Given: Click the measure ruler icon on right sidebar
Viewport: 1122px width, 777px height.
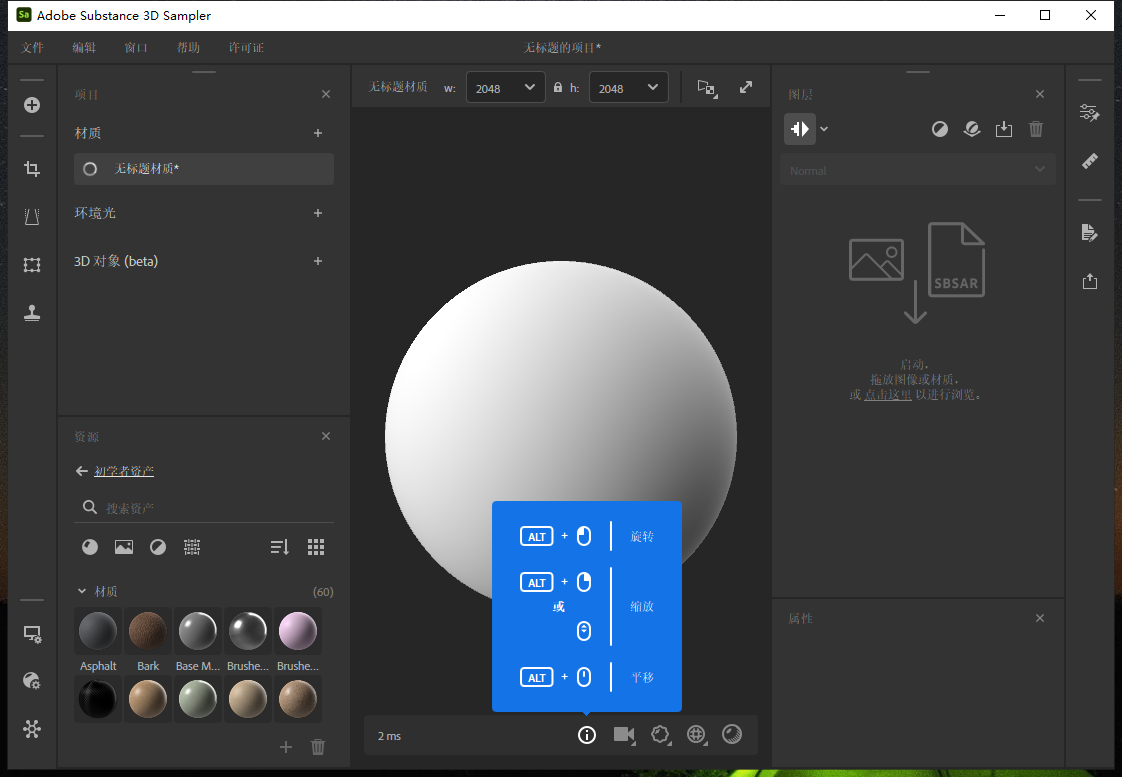Looking at the screenshot, I should tap(1089, 161).
